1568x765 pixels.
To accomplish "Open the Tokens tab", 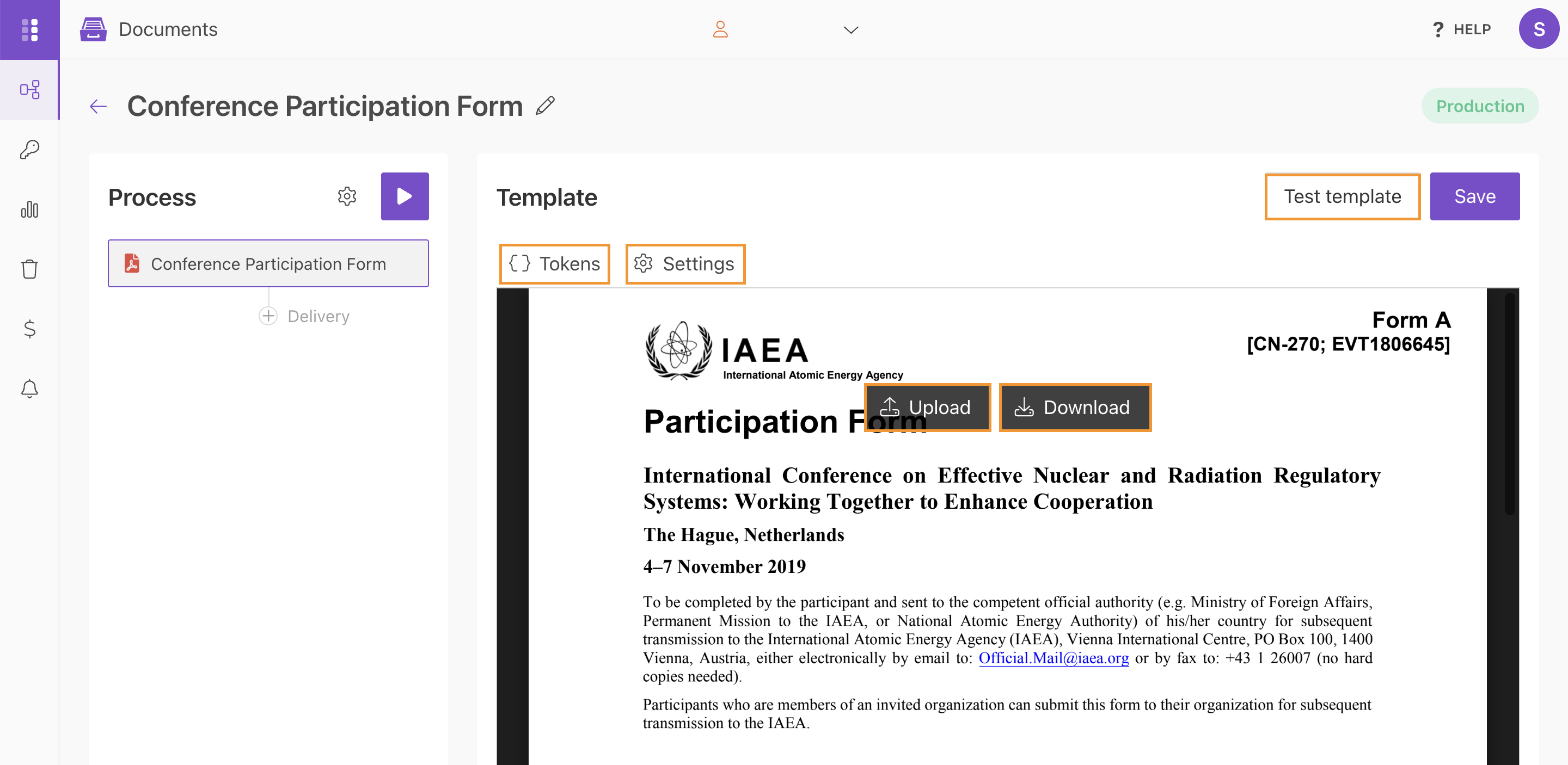I will coord(555,264).
